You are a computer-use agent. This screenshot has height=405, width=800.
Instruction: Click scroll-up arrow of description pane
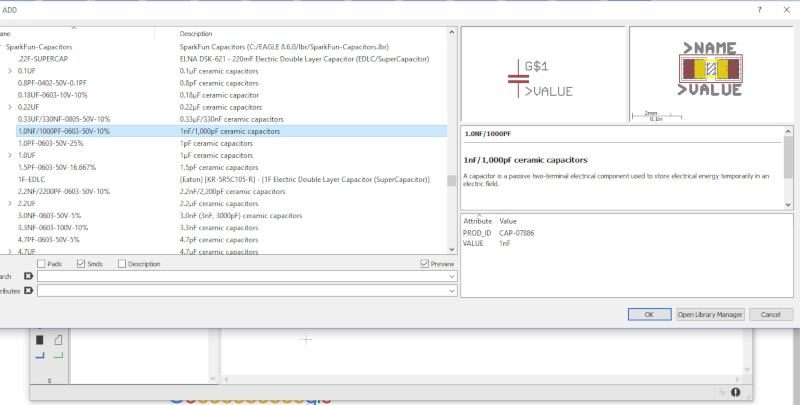click(x=788, y=131)
